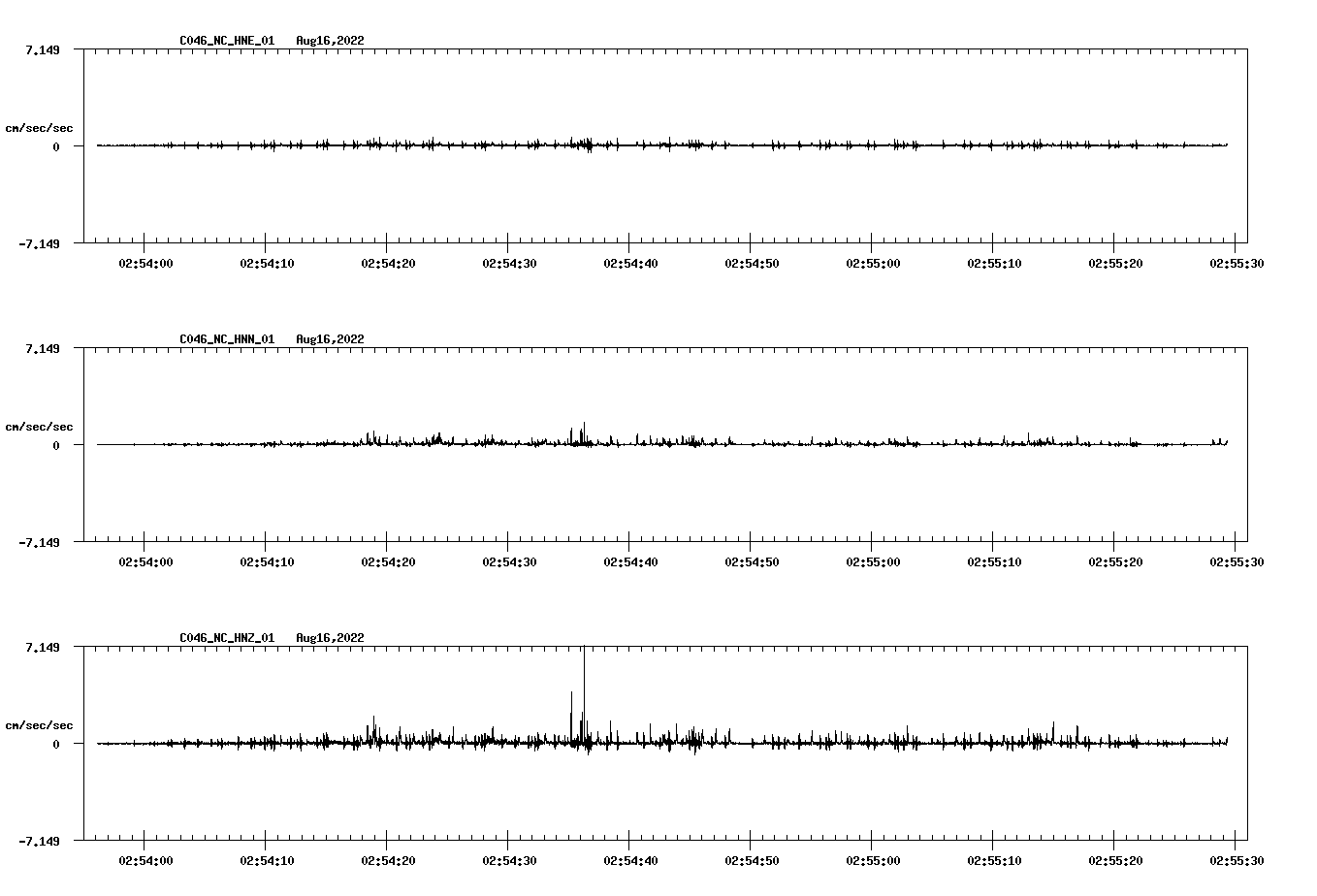Click the 02:54:40 time label under HNZ plot

[631, 860]
